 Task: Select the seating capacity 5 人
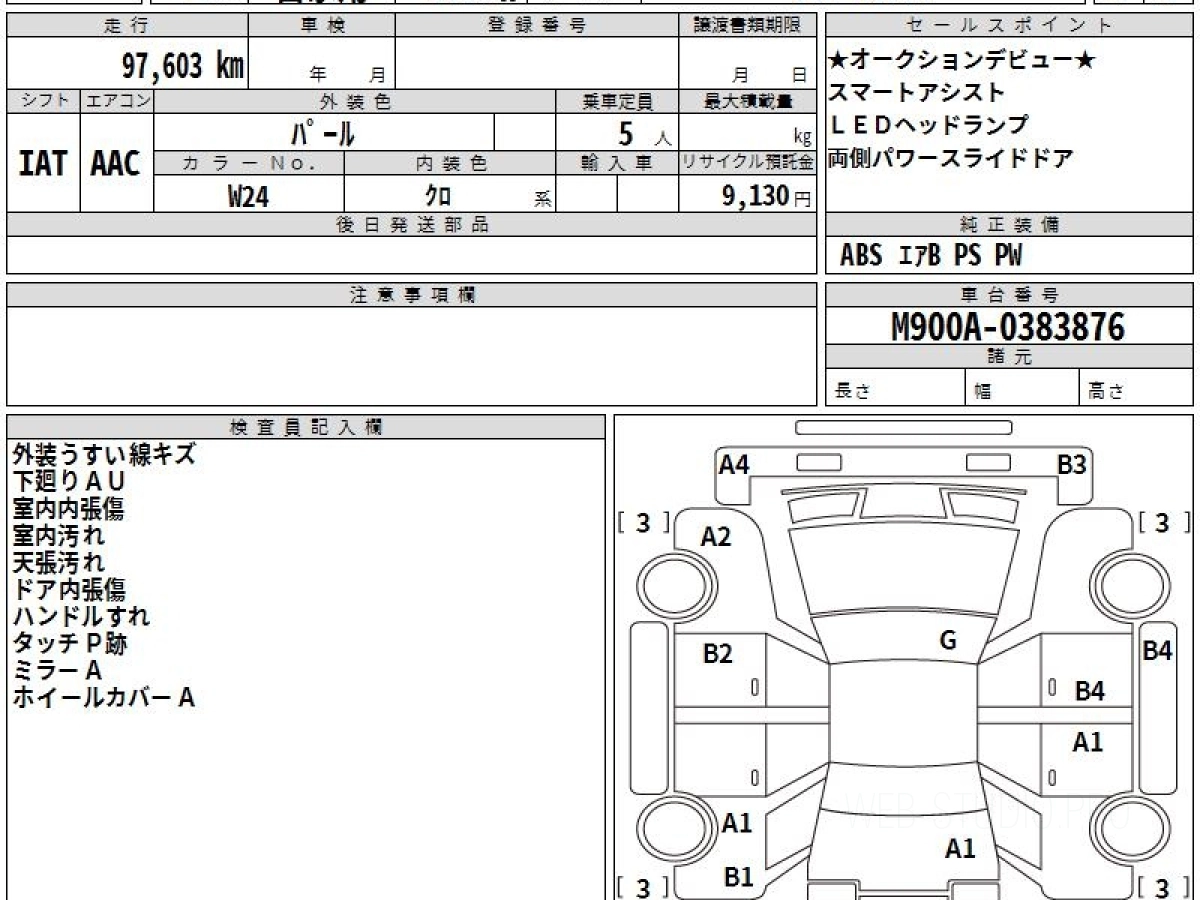click(645, 134)
